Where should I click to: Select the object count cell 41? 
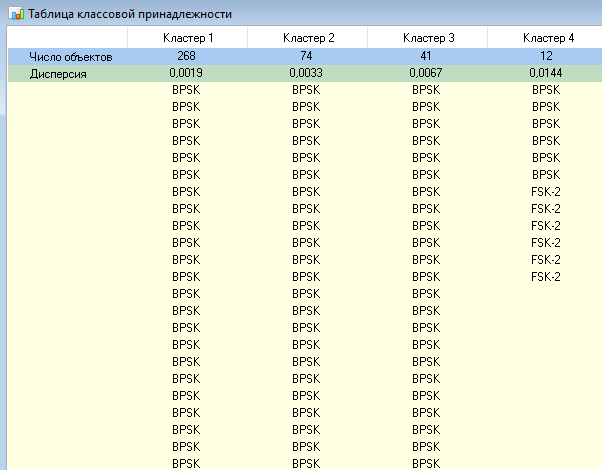[426, 56]
